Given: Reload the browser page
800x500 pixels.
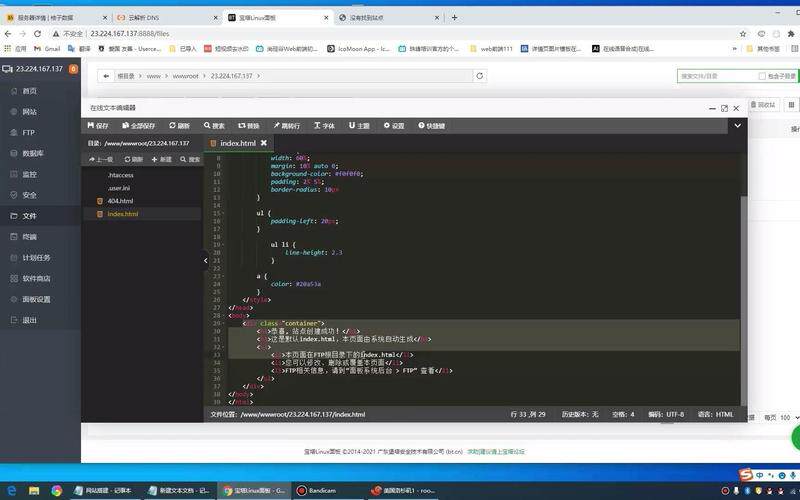Looking at the screenshot, I should (x=37, y=34).
